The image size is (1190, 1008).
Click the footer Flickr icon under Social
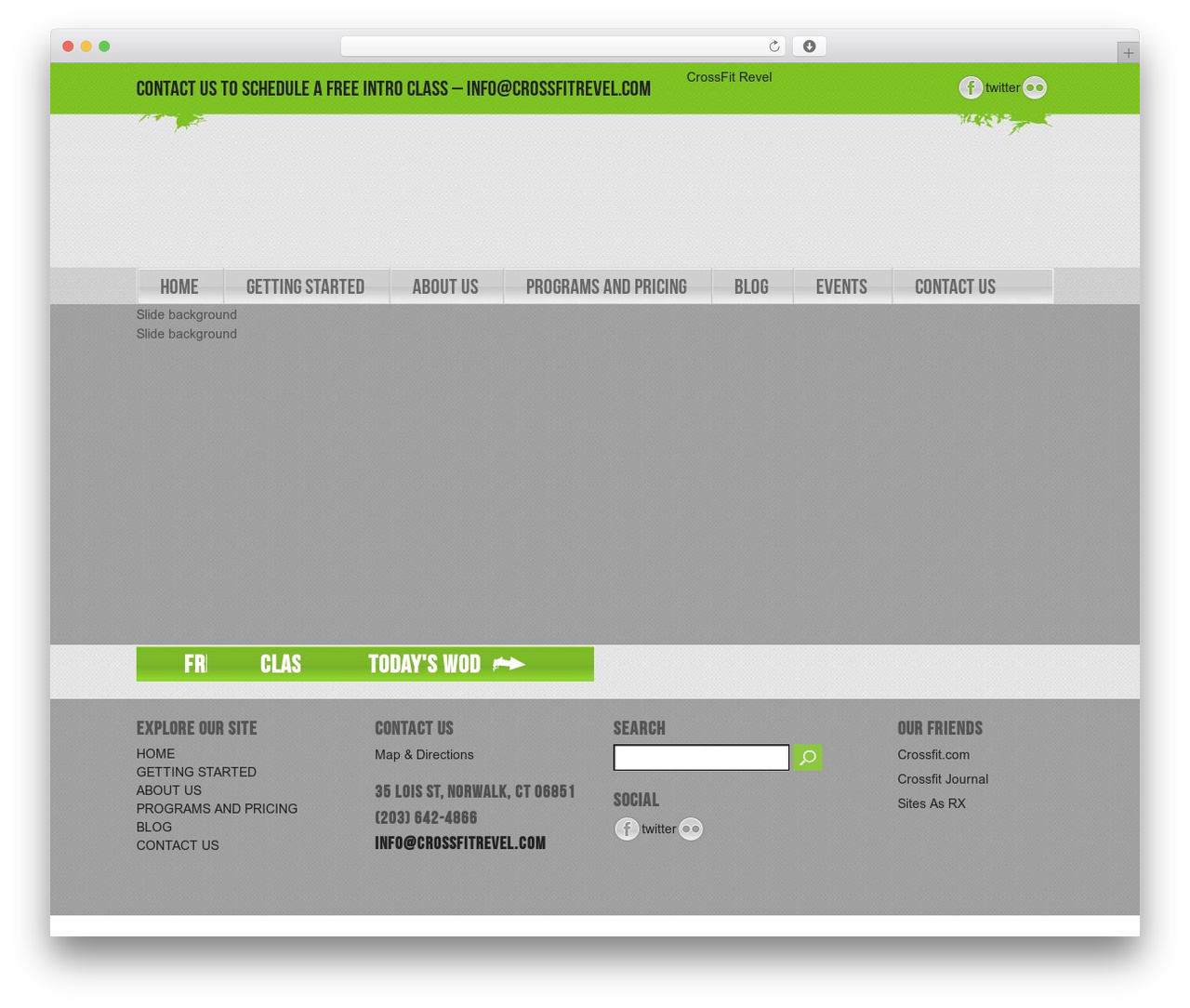tap(691, 829)
